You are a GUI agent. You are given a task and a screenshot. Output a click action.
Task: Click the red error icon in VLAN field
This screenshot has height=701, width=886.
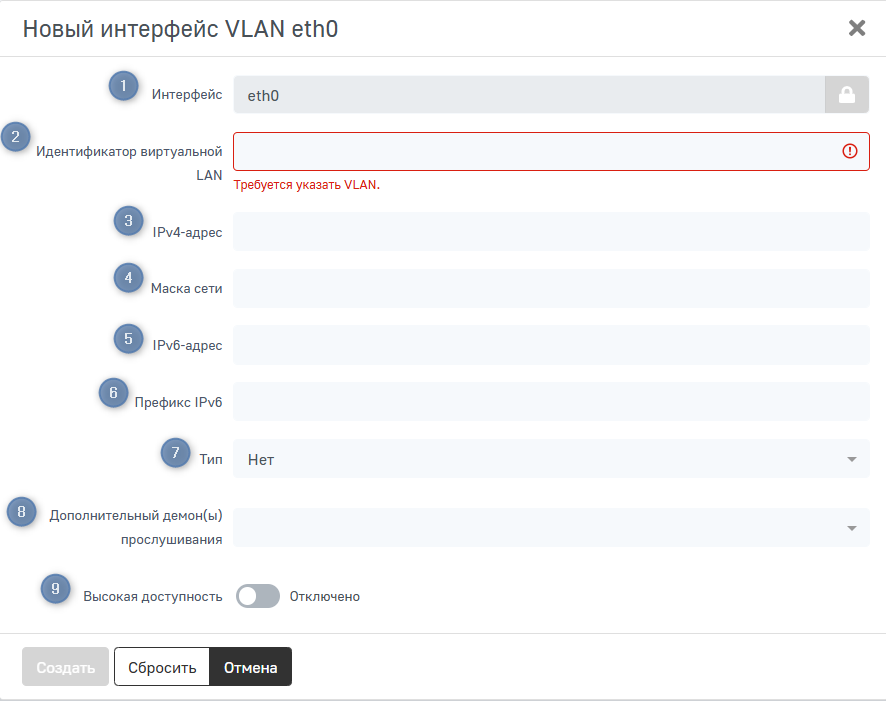[x=850, y=151]
